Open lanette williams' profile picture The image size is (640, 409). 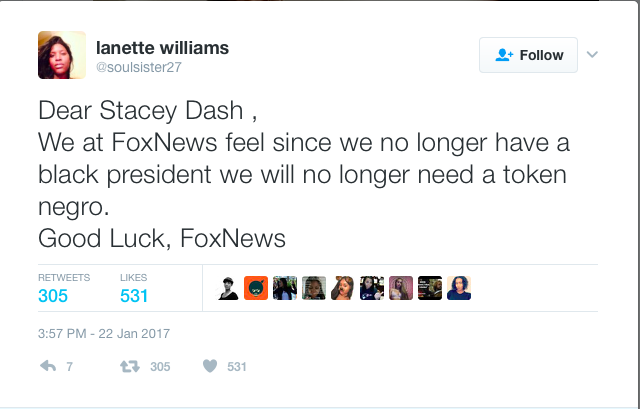[x=61, y=55]
